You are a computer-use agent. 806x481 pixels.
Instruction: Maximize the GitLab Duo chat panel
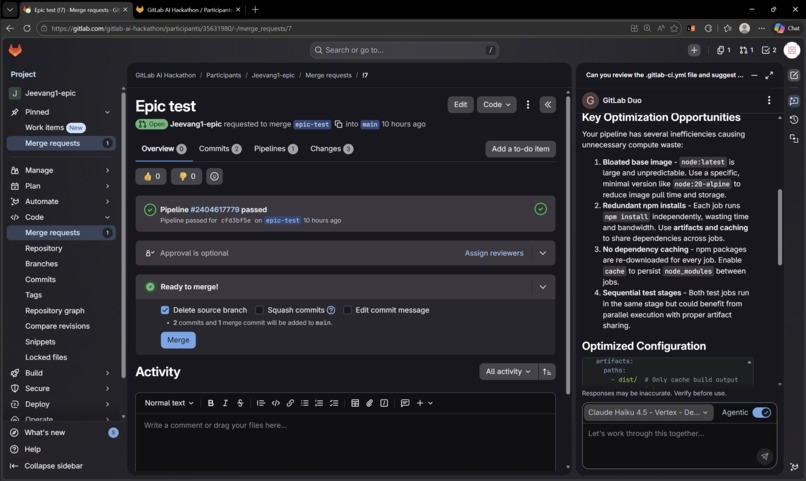coord(769,75)
